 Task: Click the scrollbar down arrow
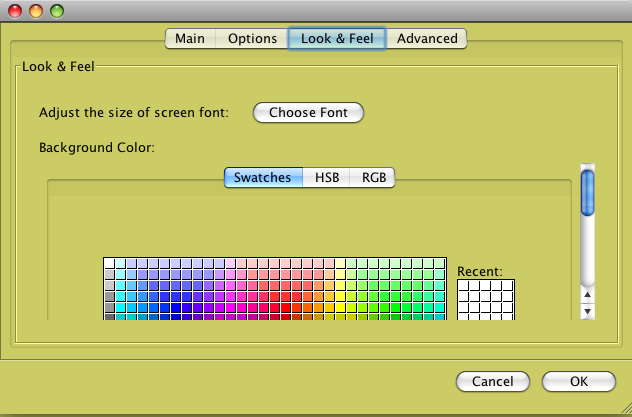click(x=588, y=311)
